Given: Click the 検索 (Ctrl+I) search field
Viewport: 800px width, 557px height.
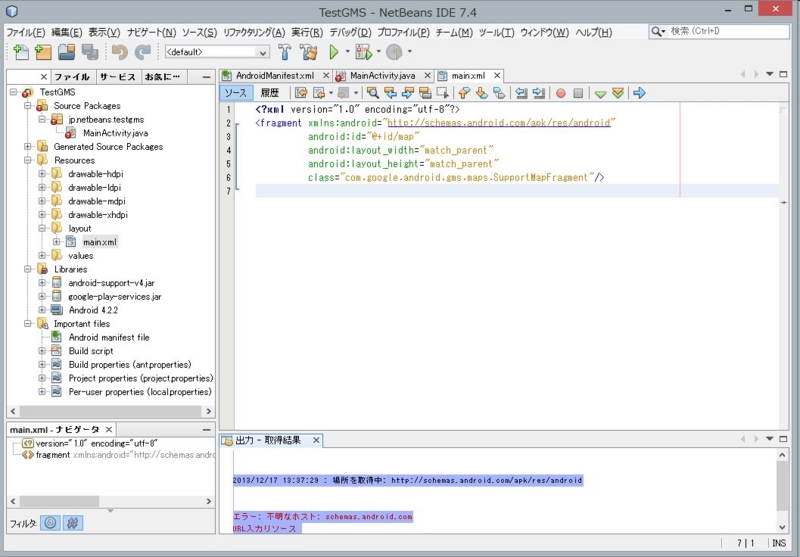Looking at the screenshot, I should point(729,32).
